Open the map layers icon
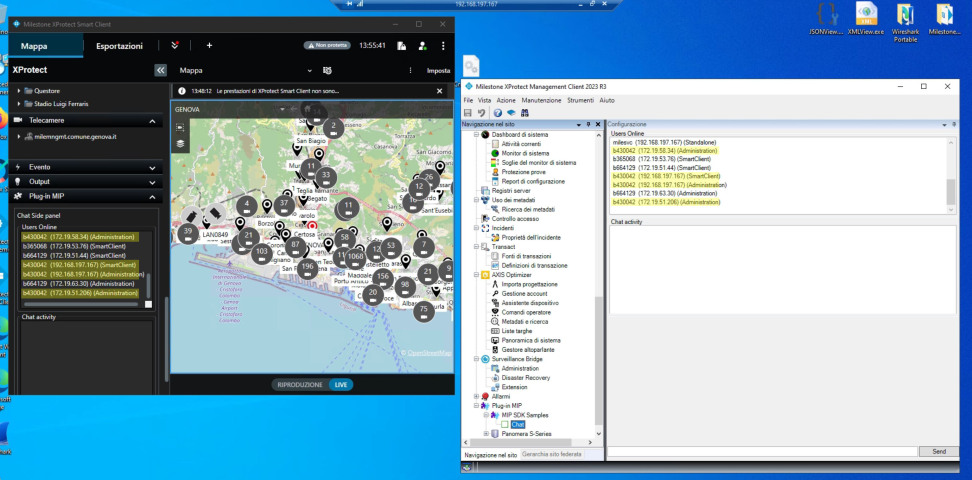The width and height of the screenshot is (972, 480). pyautogui.click(x=180, y=143)
